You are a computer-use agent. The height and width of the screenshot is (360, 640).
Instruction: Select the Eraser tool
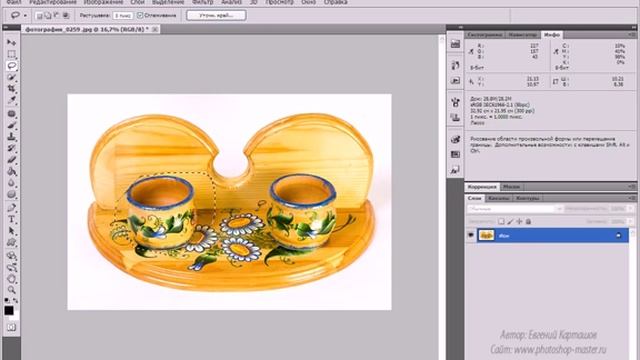tap(11, 160)
